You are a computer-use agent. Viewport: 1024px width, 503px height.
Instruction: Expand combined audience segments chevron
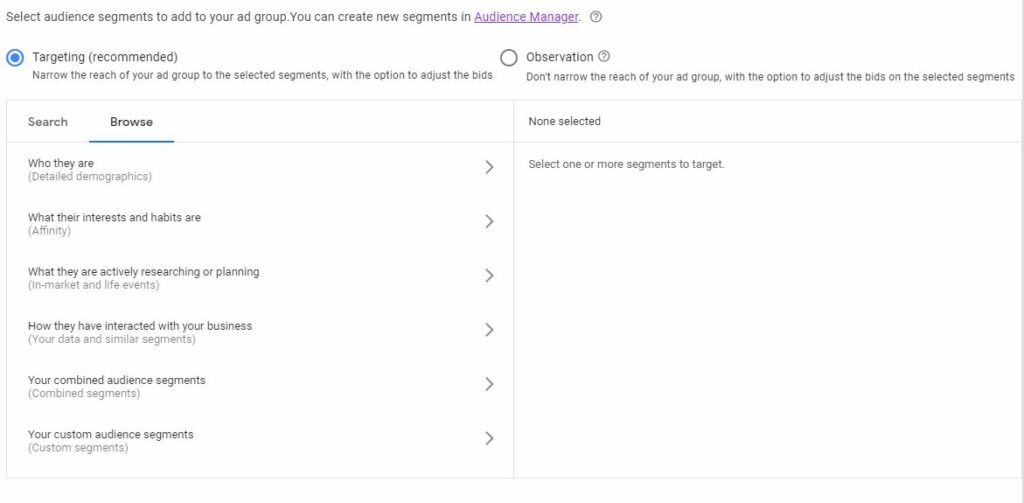pos(489,384)
